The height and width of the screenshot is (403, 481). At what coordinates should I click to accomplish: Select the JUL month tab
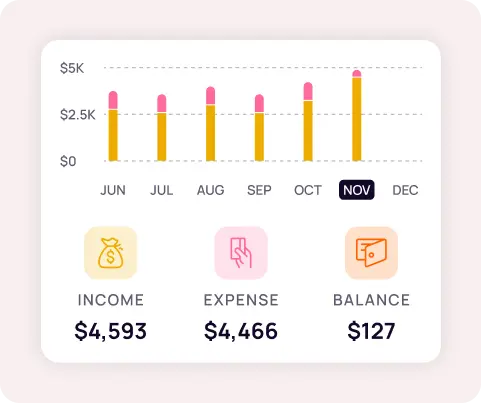pos(162,190)
